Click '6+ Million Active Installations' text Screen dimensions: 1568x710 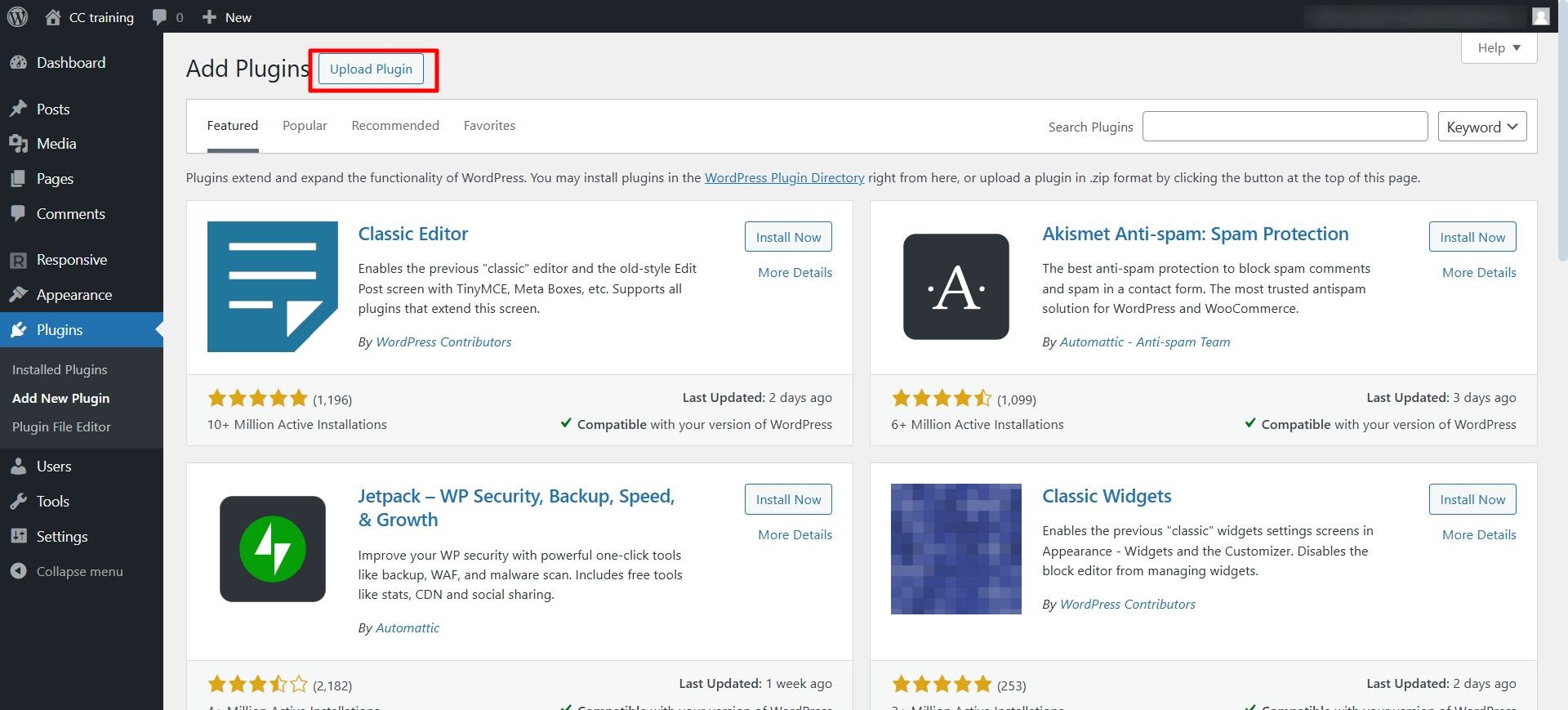point(978,425)
